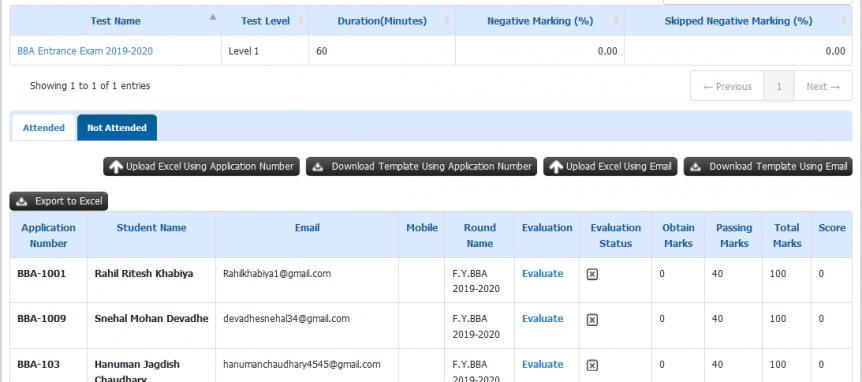Click round name F.Y.BBA 2019-2020 for BBA-1001
The image size is (862, 382).
coord(476,281)
